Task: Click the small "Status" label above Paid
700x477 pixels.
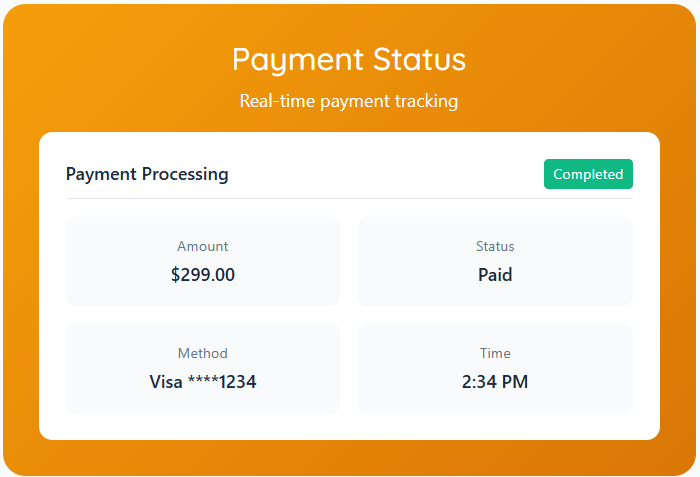Action: (495, 246)
